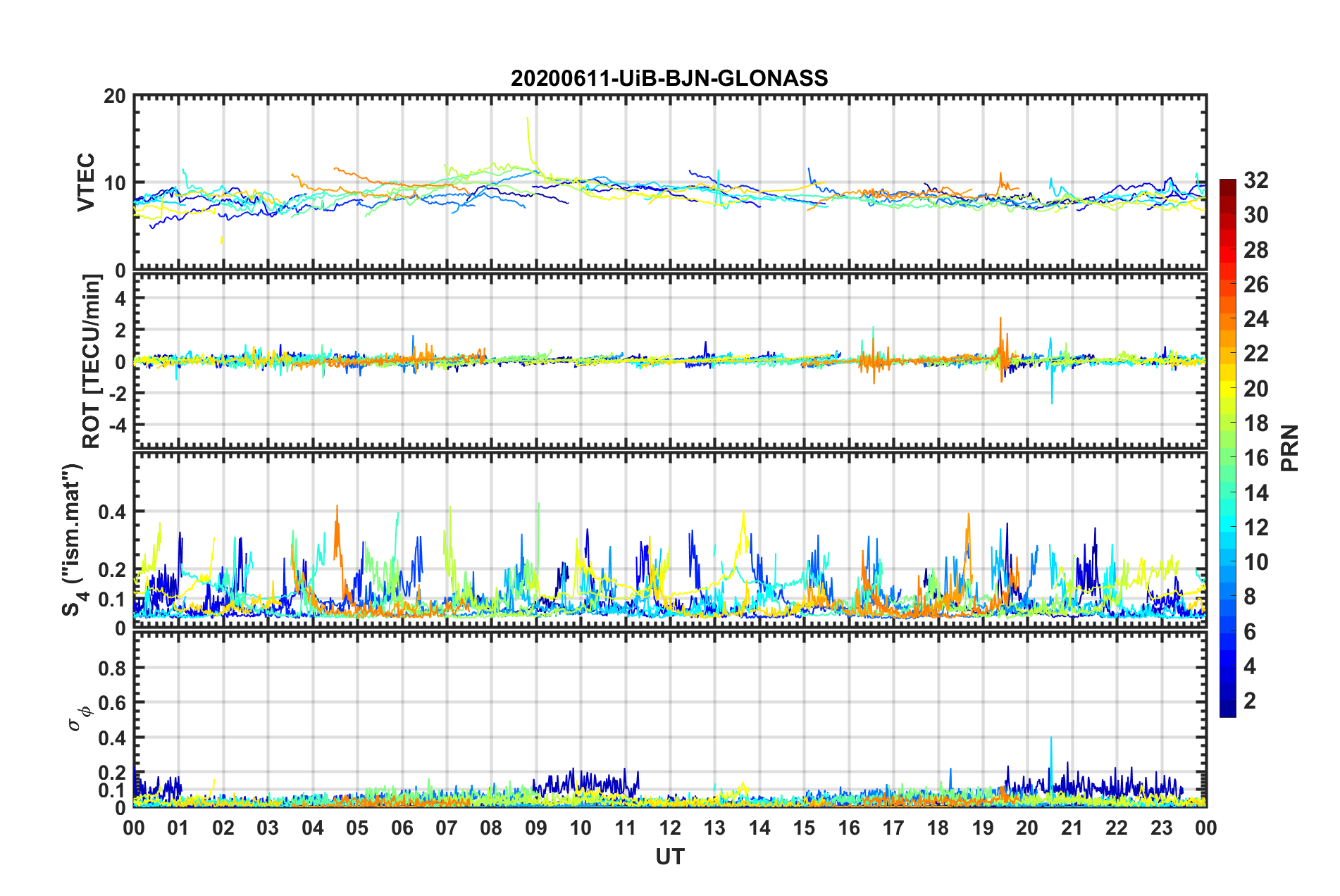Choose the colorbar tick value 4

point(1250,666)
